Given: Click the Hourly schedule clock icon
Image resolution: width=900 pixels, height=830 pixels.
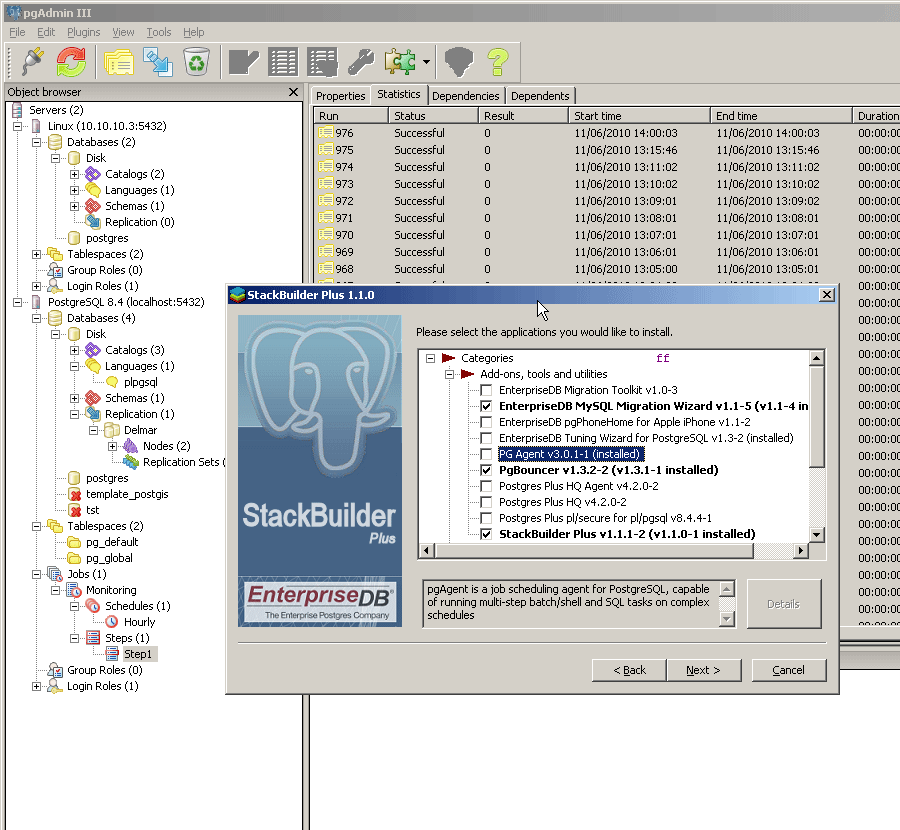Looking at the screenshot, I should click(112, 622).
